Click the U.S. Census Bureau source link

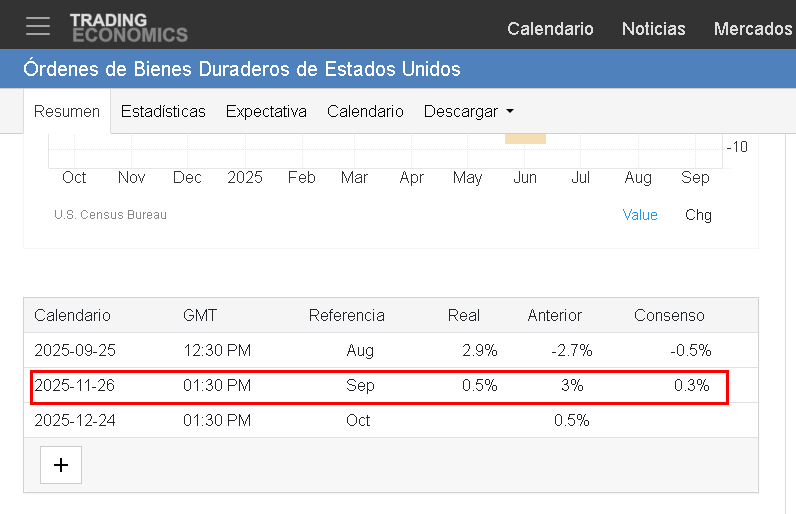coord(110,215)
